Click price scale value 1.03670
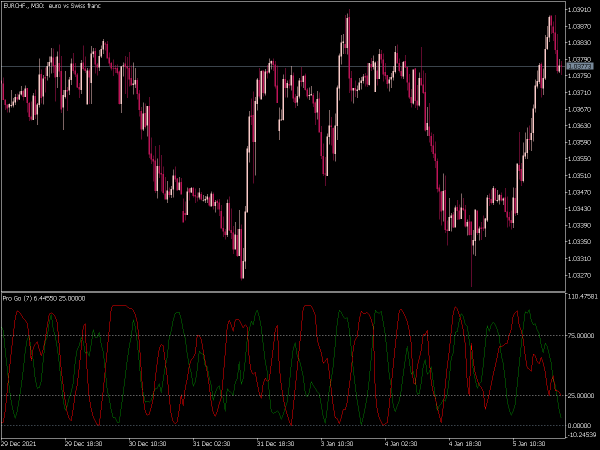600x450 pixels. coord(580,109)
